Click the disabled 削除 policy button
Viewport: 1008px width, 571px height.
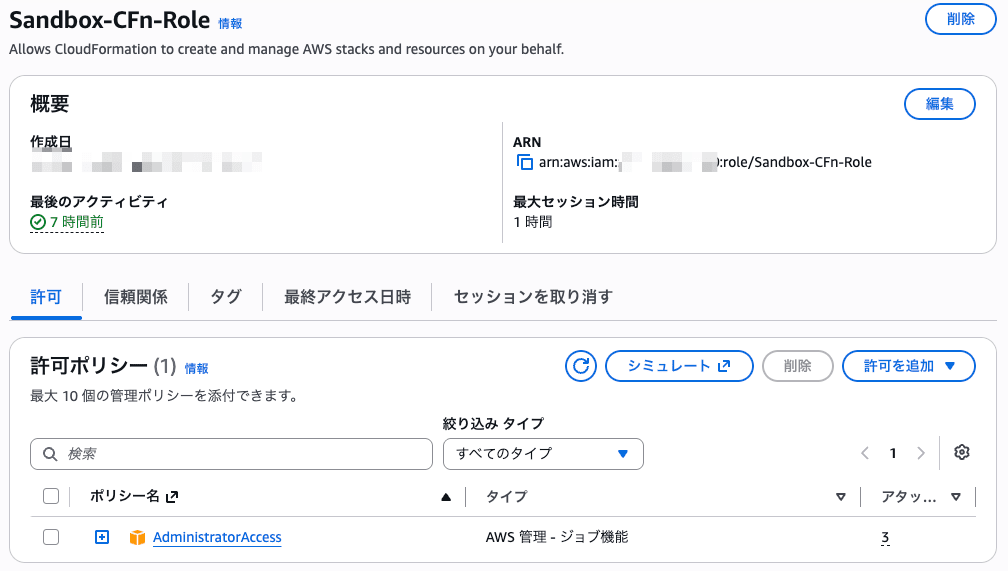click(797, 366)
